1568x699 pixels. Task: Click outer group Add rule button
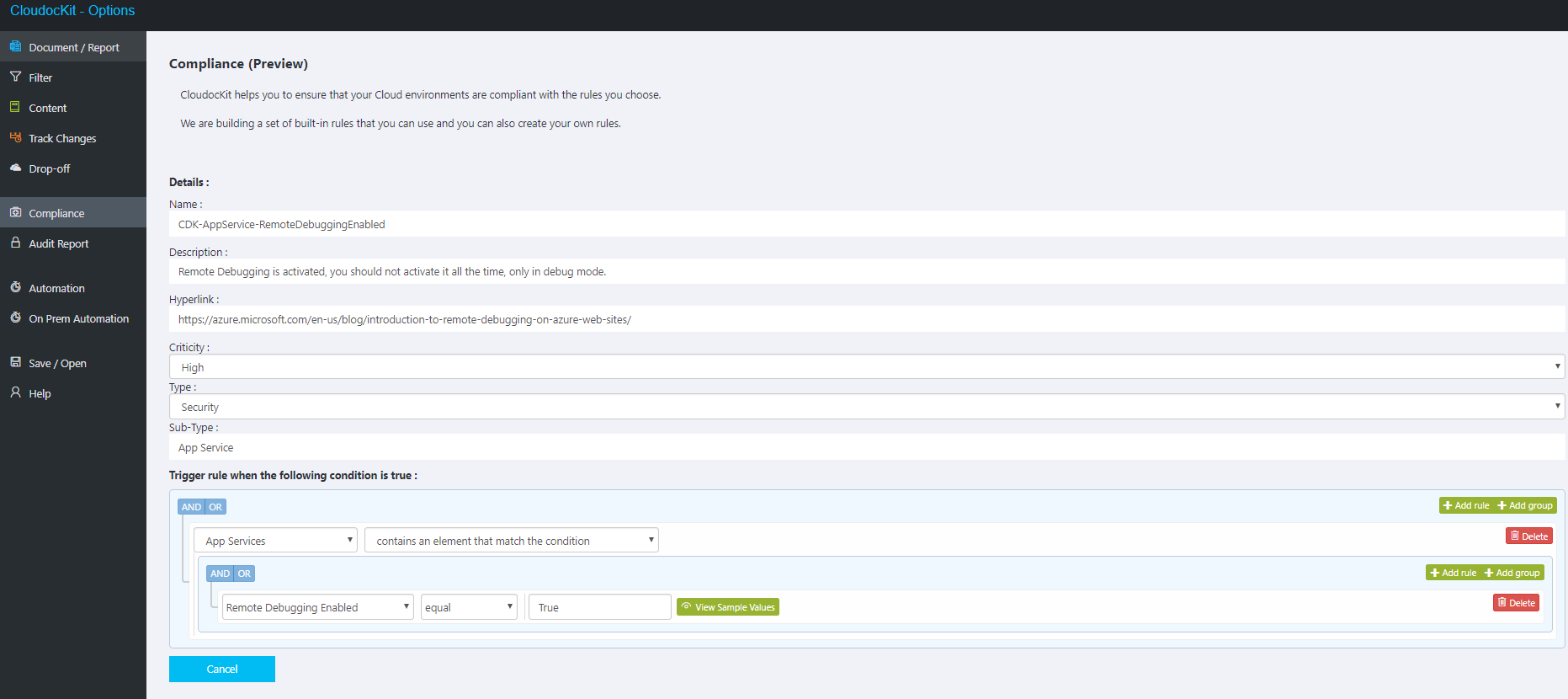1466,505
